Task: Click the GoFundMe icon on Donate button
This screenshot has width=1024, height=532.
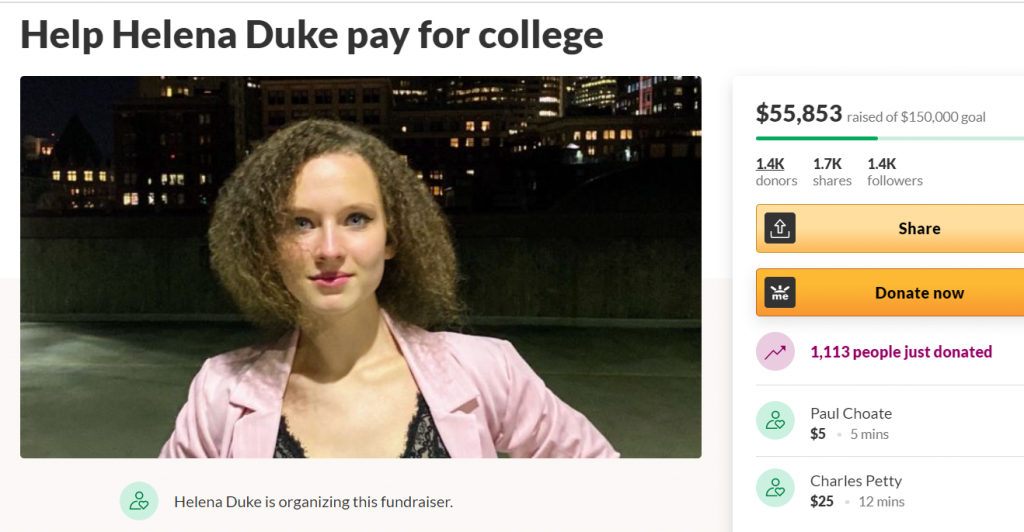Action: coord(780,293)
